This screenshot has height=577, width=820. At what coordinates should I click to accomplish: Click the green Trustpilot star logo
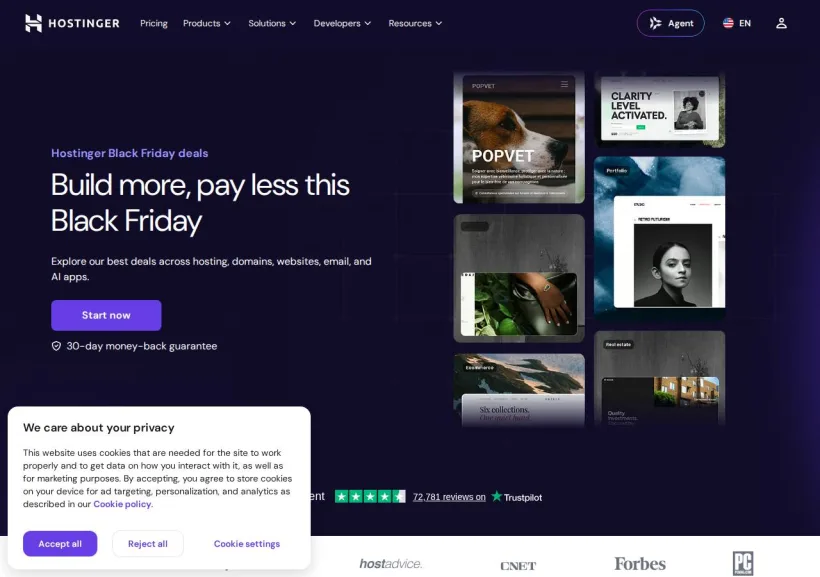click(x=496, y=496)
